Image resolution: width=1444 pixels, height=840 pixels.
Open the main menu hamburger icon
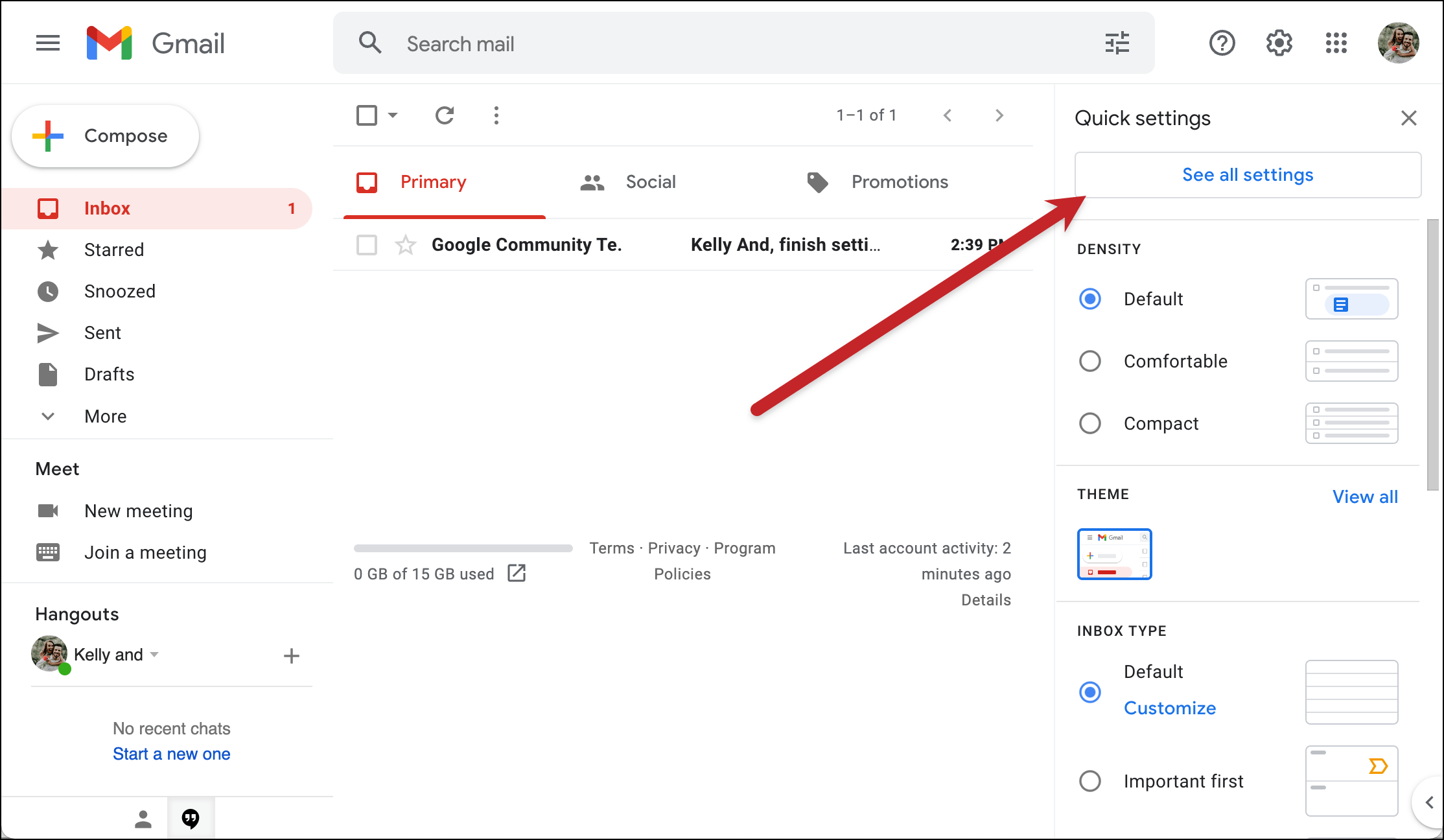coord(48,43)
